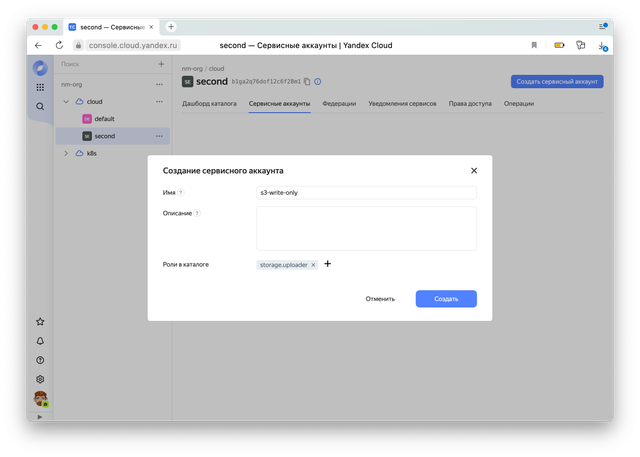Click the help icon next to Описание

pos(197,213)
